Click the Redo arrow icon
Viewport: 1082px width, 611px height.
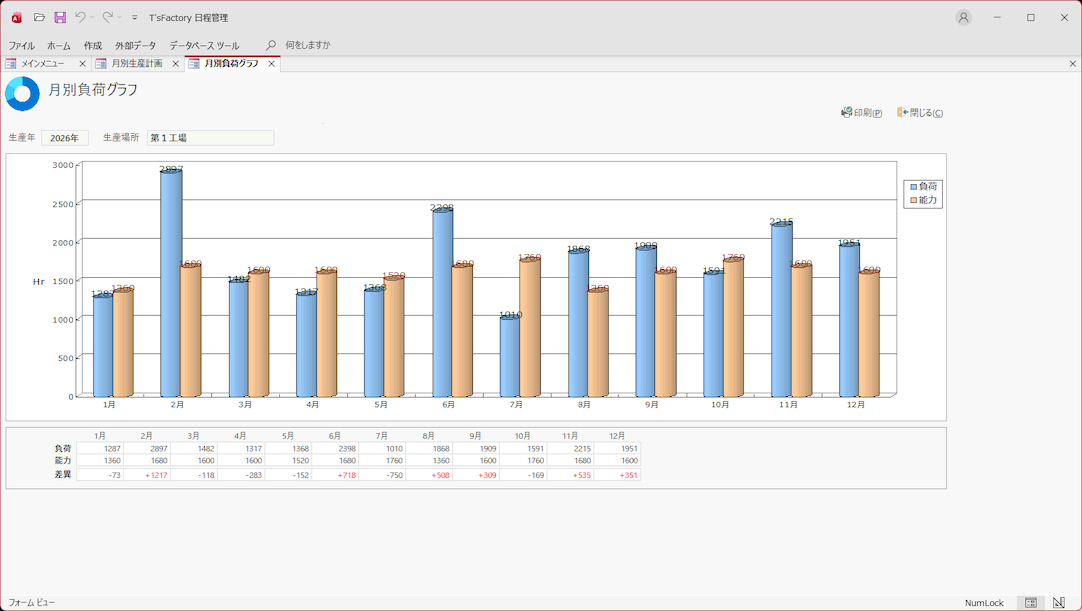tap(107, 18)
